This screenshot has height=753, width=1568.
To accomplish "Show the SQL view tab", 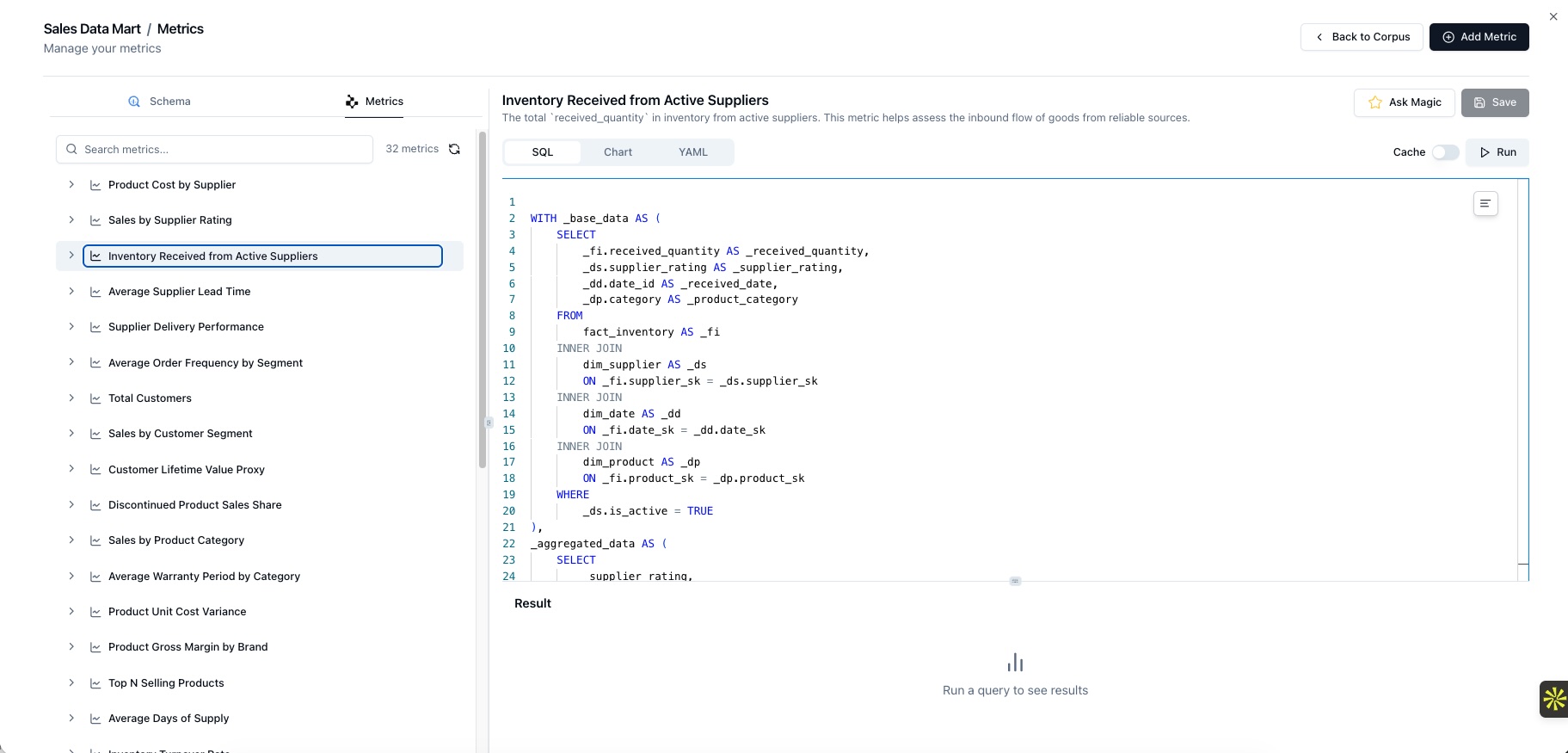I will pyautogui.click(x=543, y=152).
